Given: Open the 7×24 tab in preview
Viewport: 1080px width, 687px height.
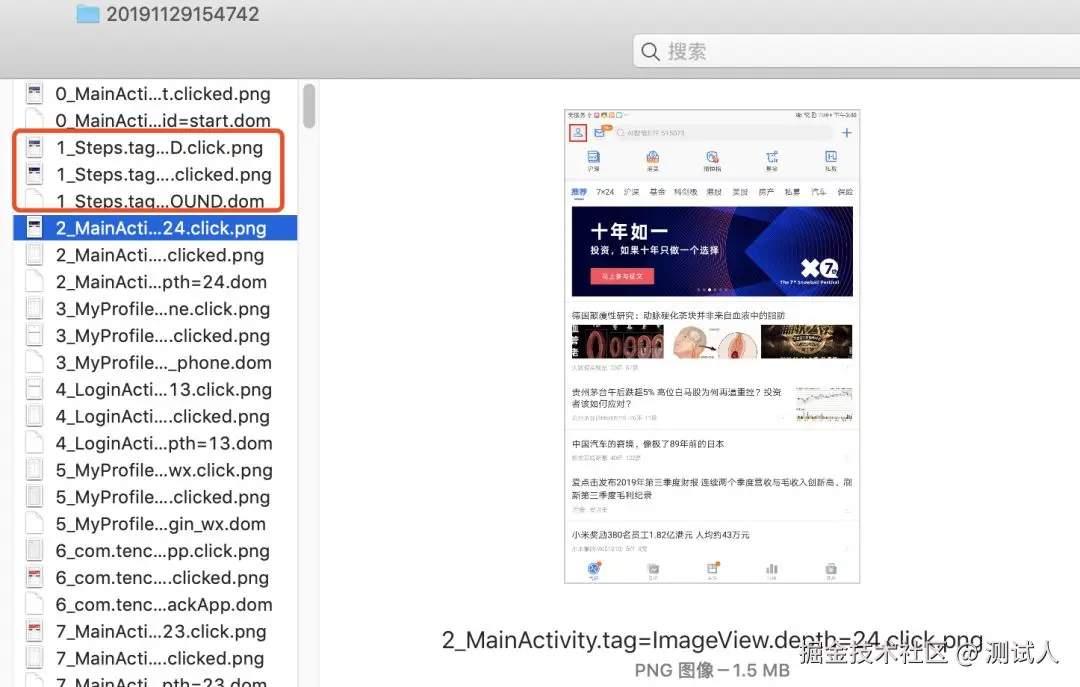Looking at the screenshot, I should 605,192.
